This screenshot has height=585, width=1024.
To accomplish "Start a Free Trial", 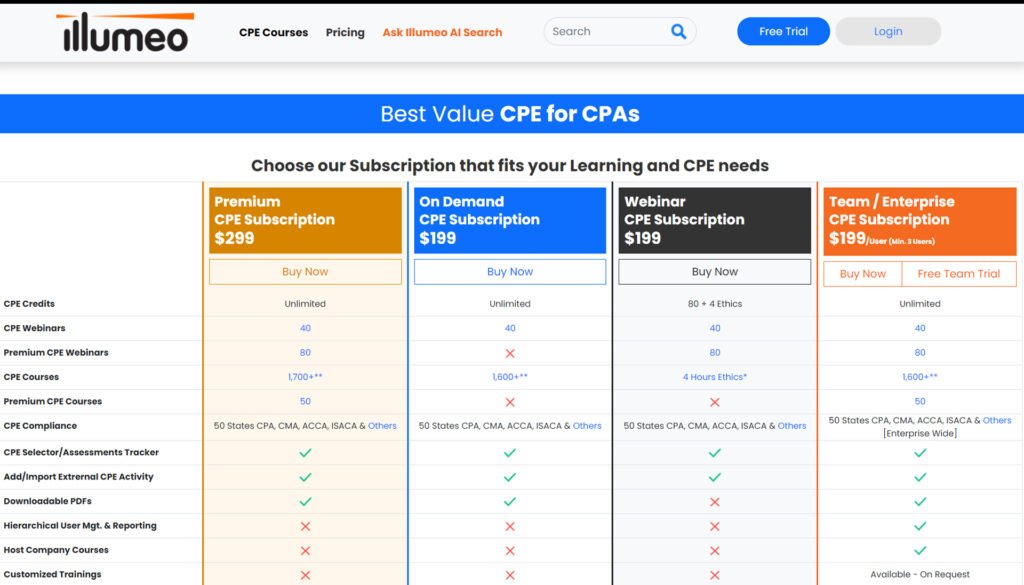I will click(783, 32).
